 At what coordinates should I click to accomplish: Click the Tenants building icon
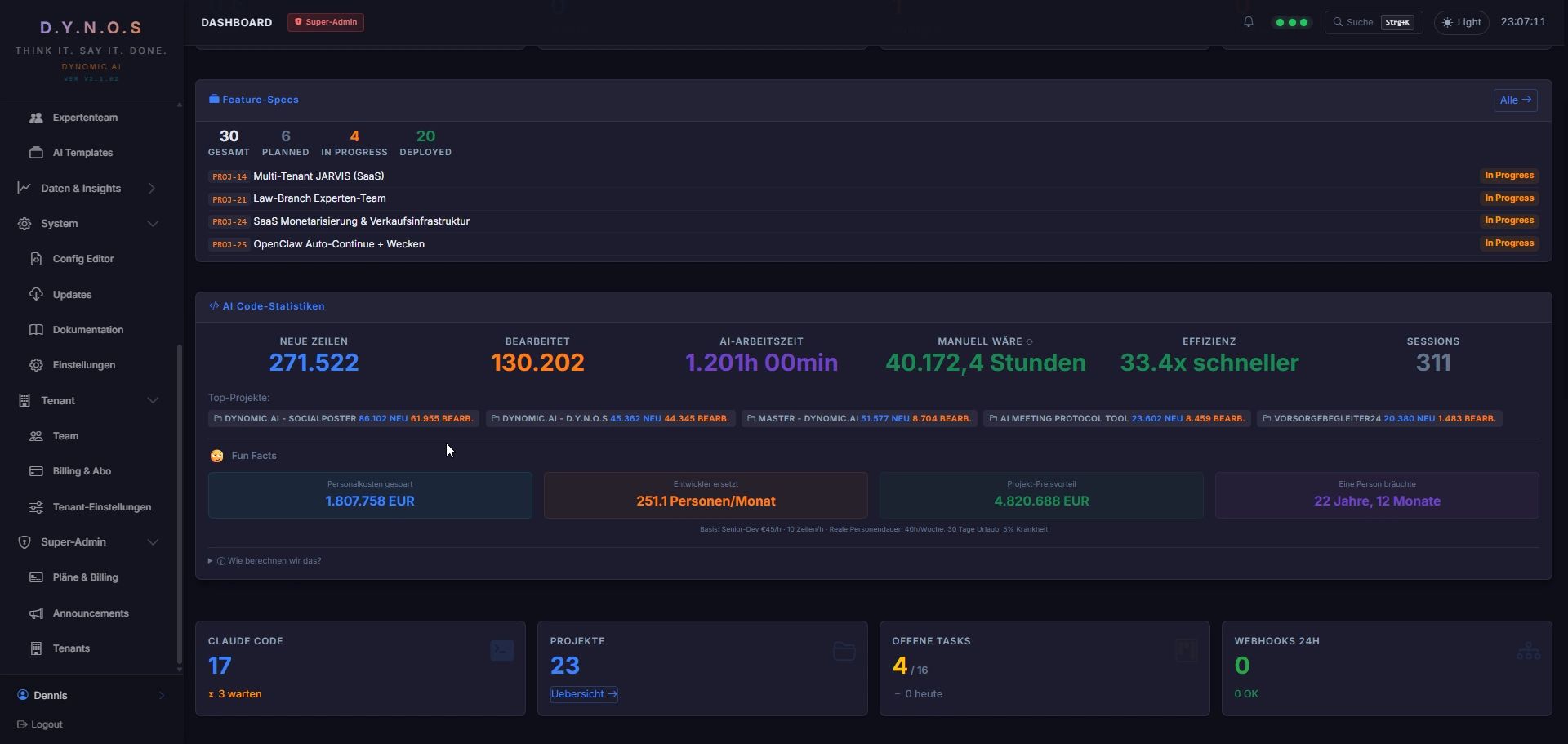pyautogui.click(x=36, y=648)
